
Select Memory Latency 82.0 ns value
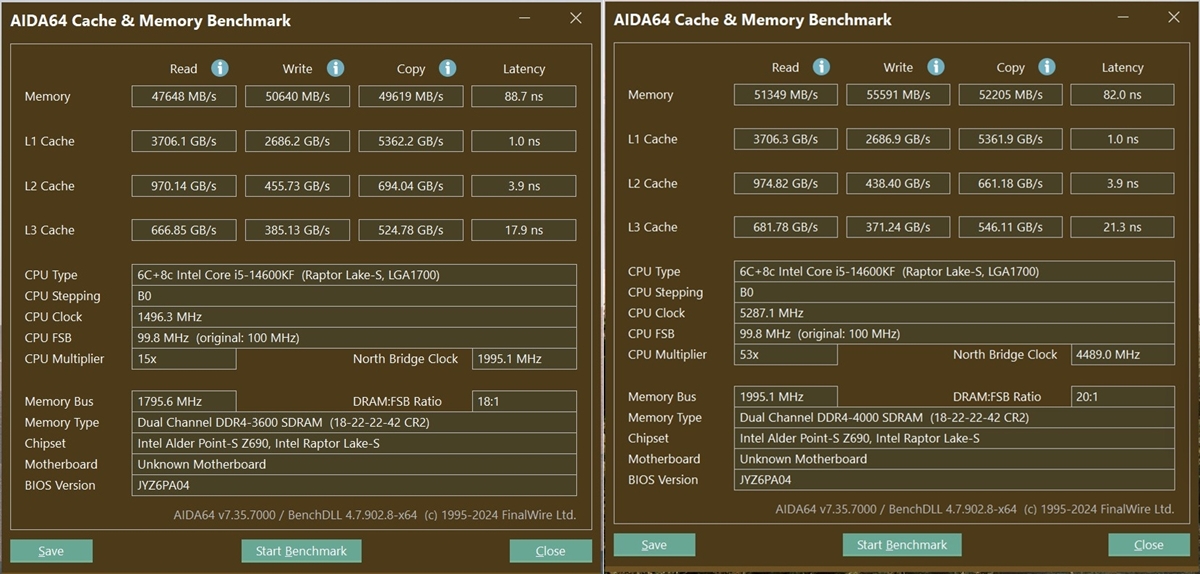(x=1123, y=95)
